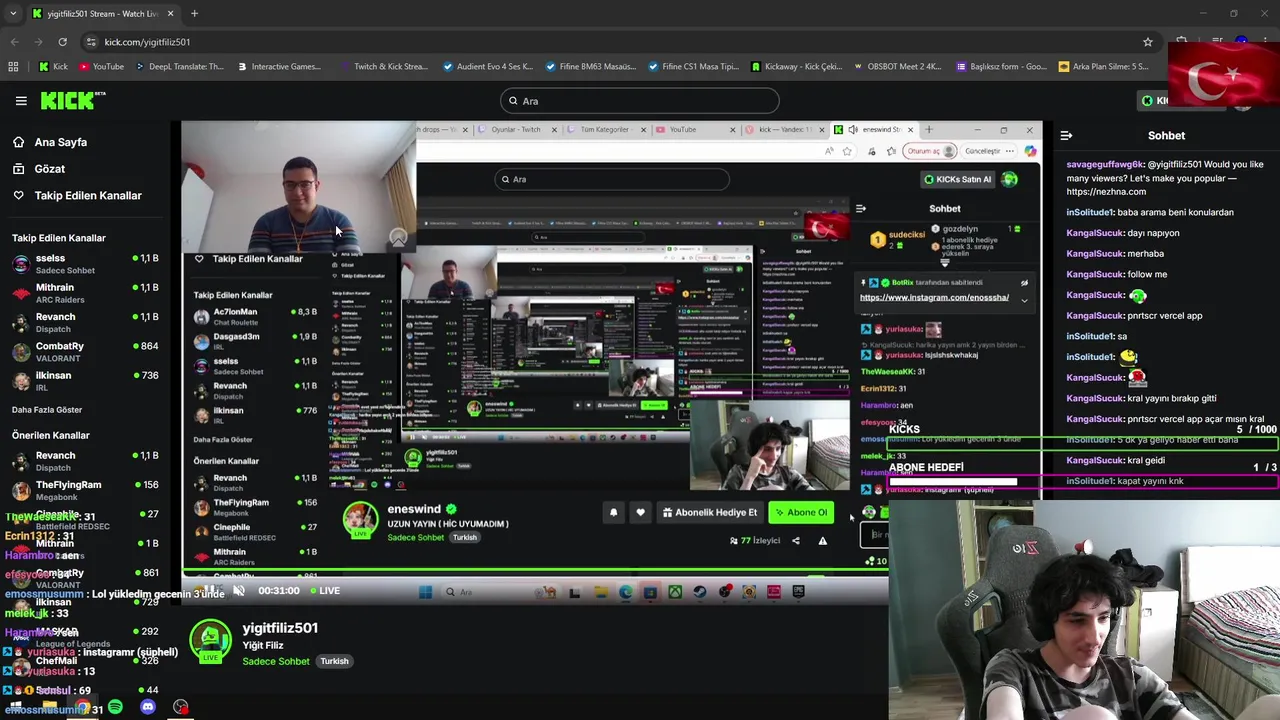Click Copilot icon in streamed Edge toolbar
This screenshot has width=1280, height=720.
1030,151
